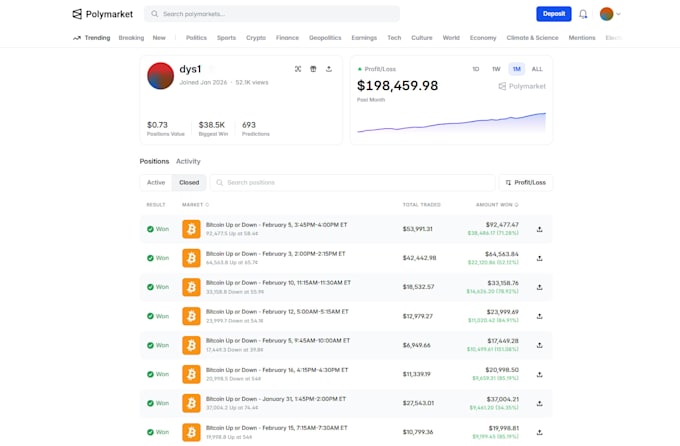The image size is (680, 446).
Task: Open the Culture category
Action: click(x=422, y=38)
